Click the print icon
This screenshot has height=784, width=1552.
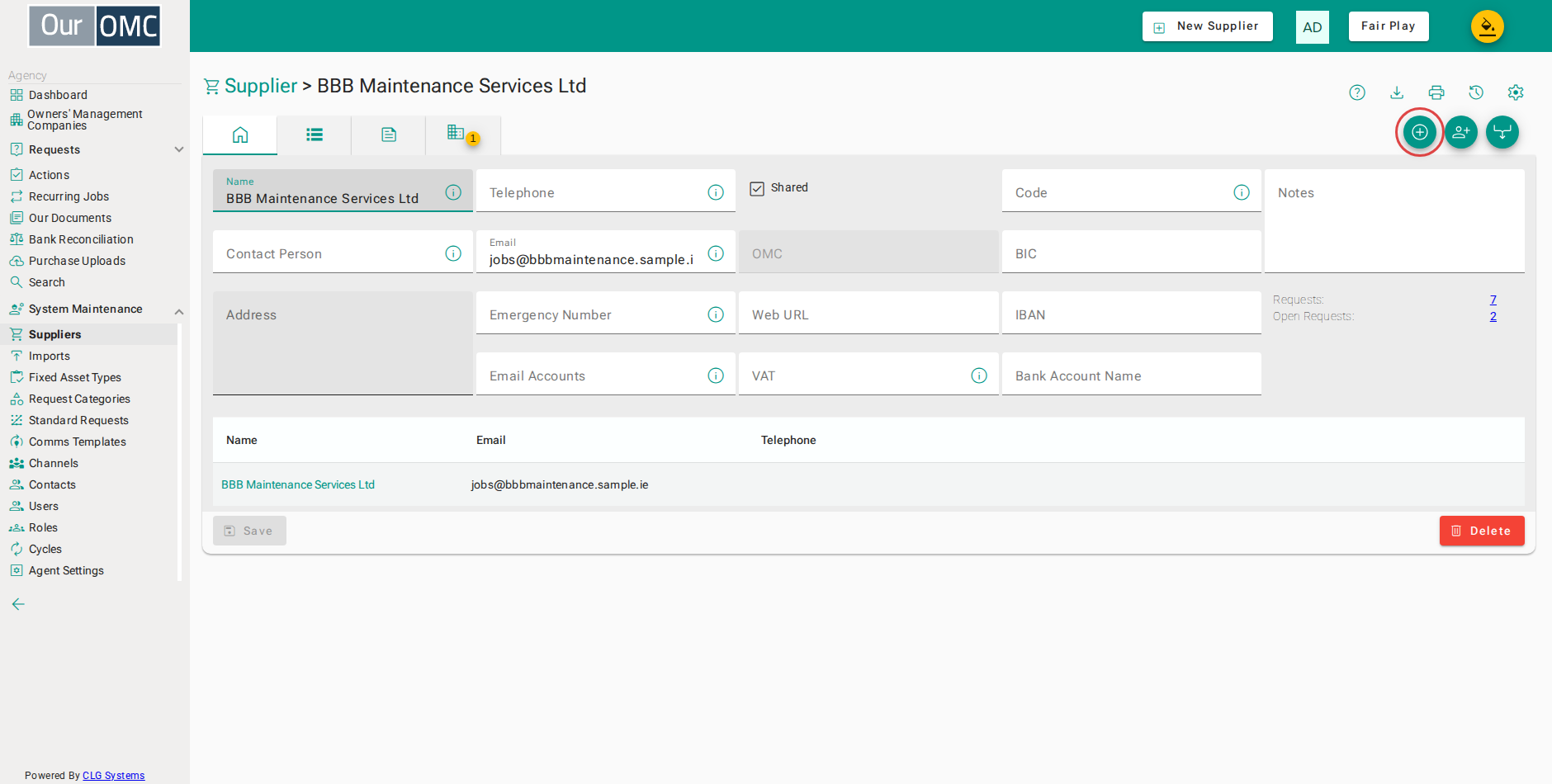[1436, 92]
